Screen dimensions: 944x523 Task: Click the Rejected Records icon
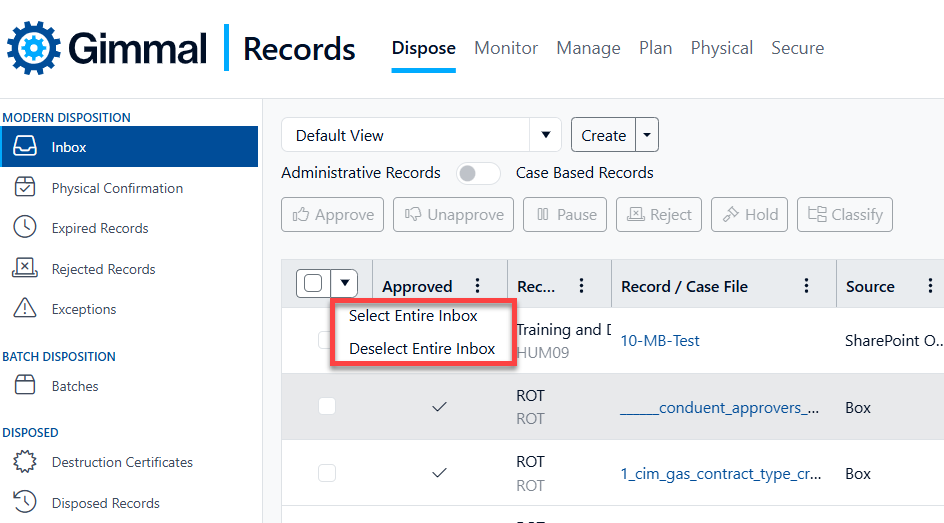[x=25, y=269]
